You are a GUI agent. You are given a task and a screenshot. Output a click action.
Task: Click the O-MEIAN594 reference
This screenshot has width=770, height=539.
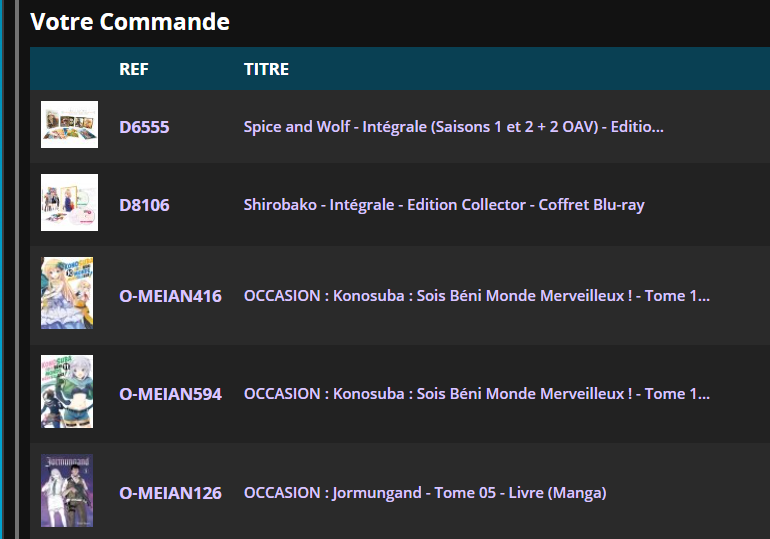(x=170, y=394)
